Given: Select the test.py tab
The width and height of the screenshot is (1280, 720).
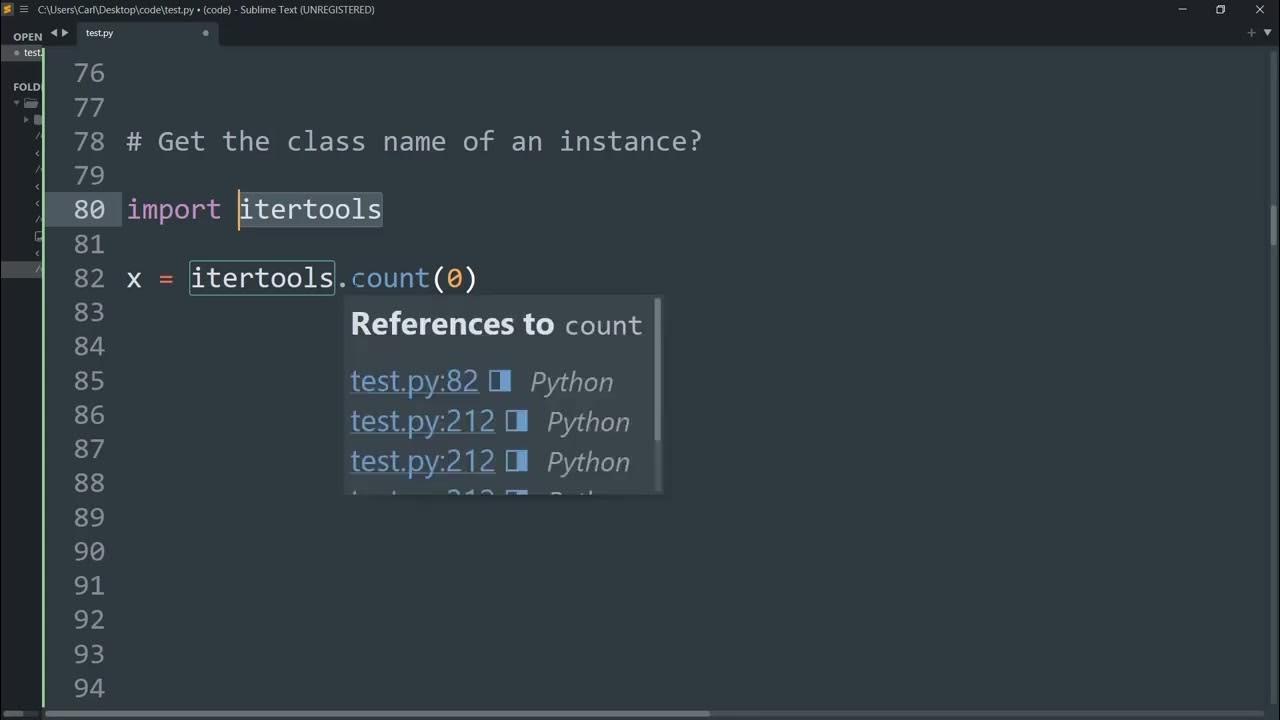Looking at the screenshot, I should point(100,33).
